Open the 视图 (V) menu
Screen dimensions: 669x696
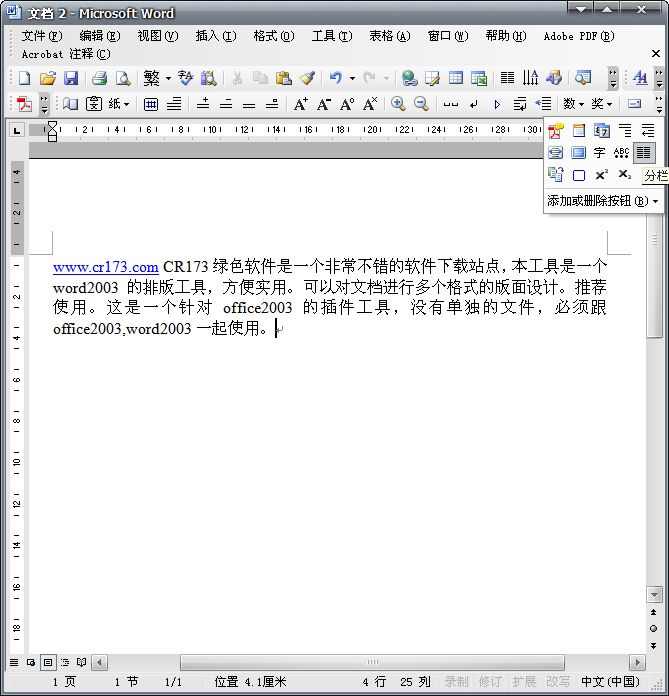(158, 36)
